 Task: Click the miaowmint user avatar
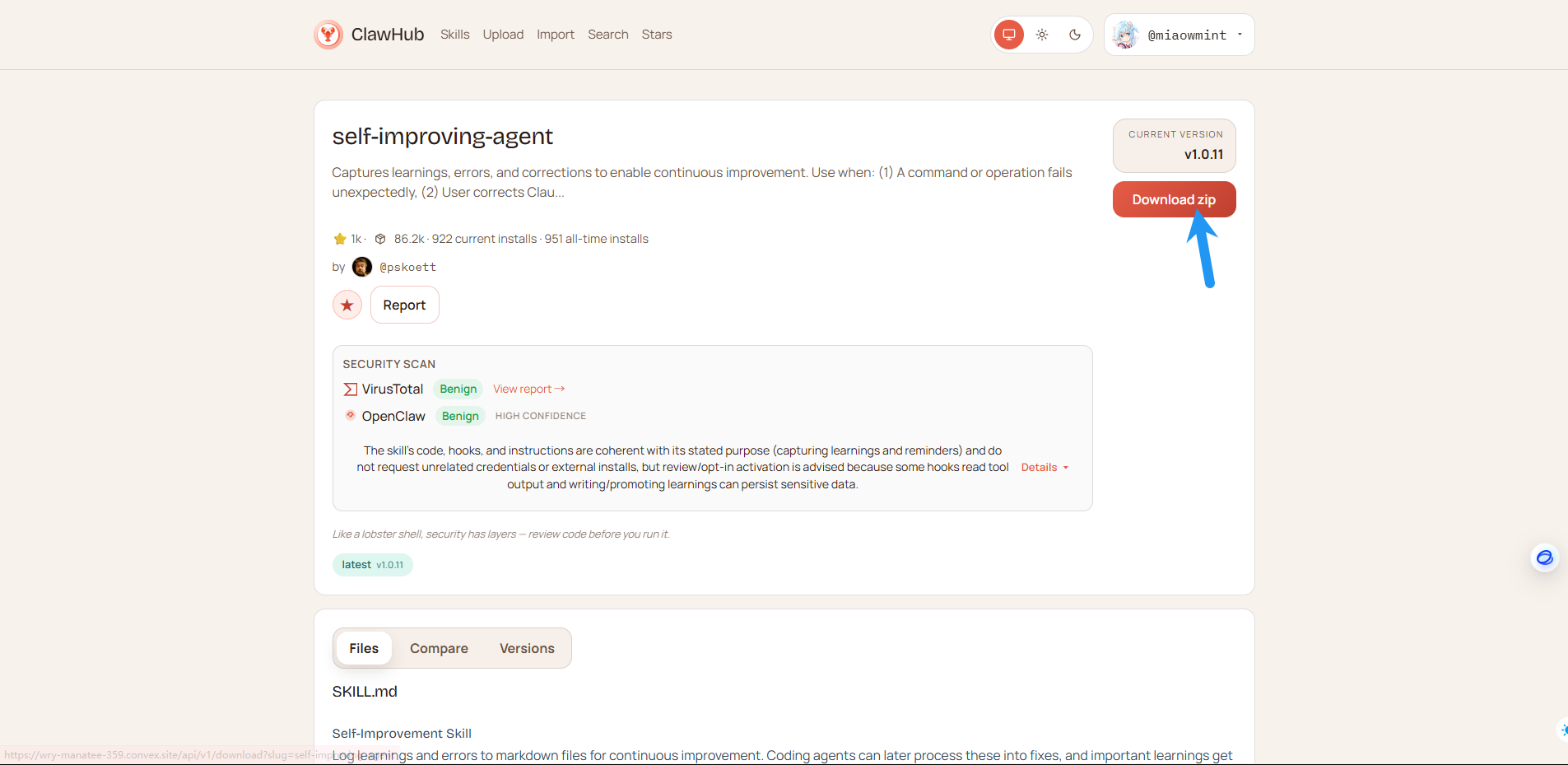(x=1125, y=35)
